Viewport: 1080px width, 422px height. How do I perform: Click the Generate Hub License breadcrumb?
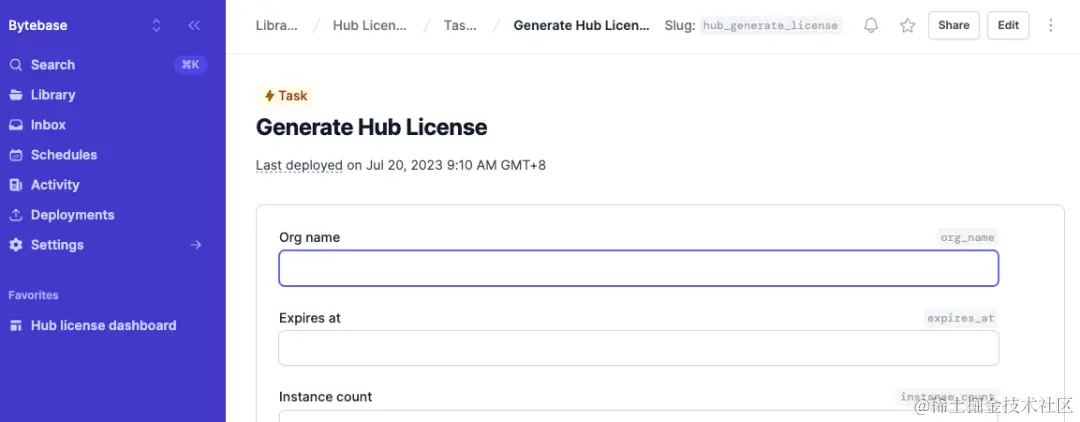(581, 25)
